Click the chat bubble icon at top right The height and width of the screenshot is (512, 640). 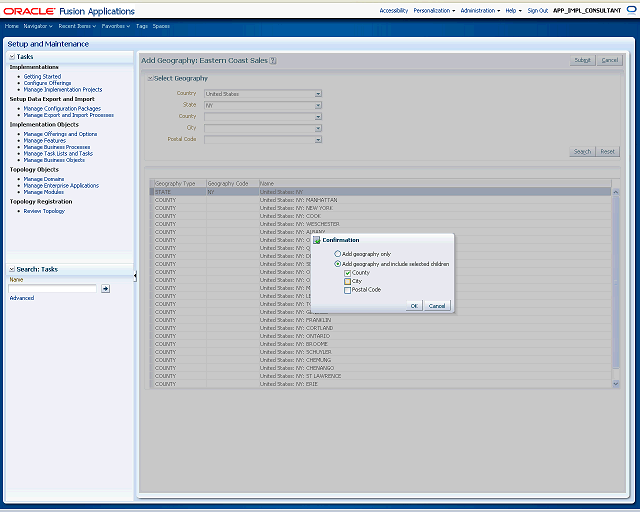[x=631, y=10]
